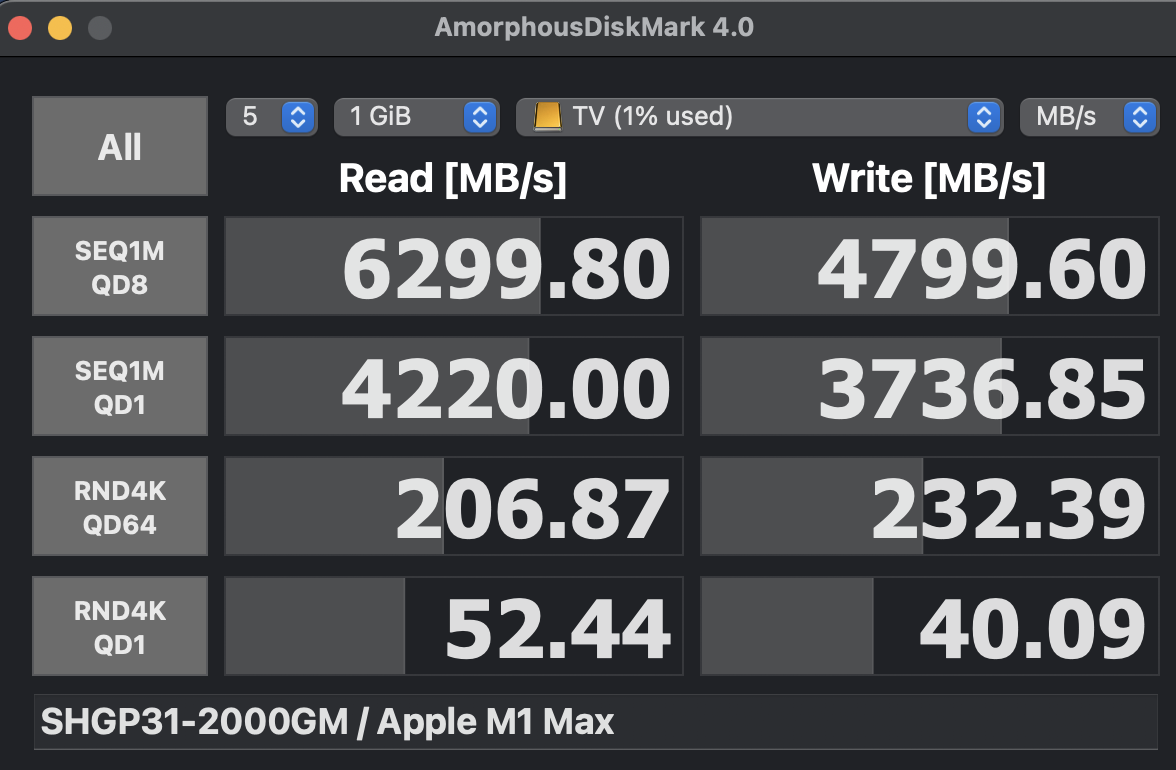
Task: Start the SEQ1M QD1 test
Action: (x=120, y=386)
